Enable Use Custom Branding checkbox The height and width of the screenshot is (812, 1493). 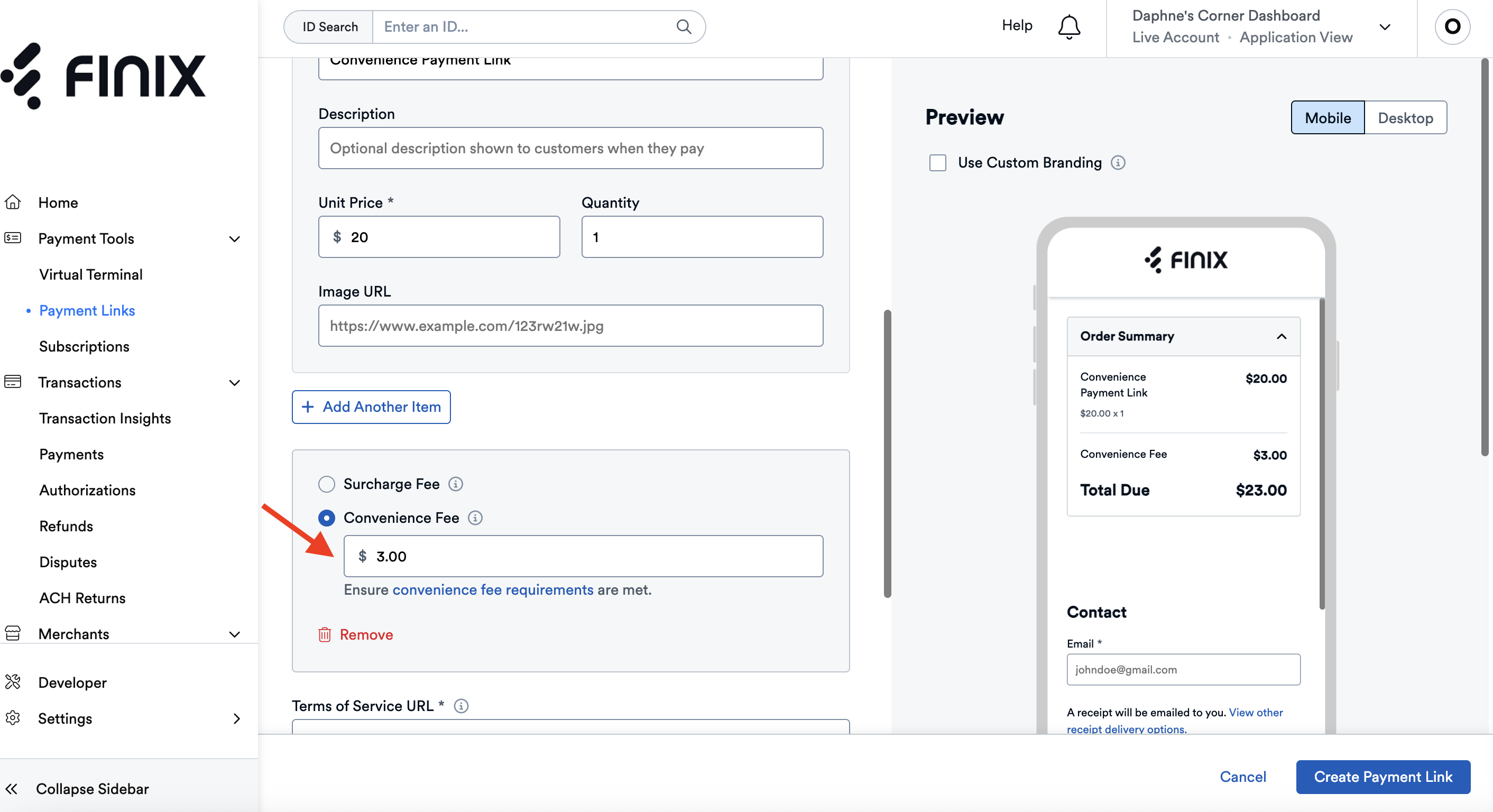pyautogui.click(x=938, y=163)
